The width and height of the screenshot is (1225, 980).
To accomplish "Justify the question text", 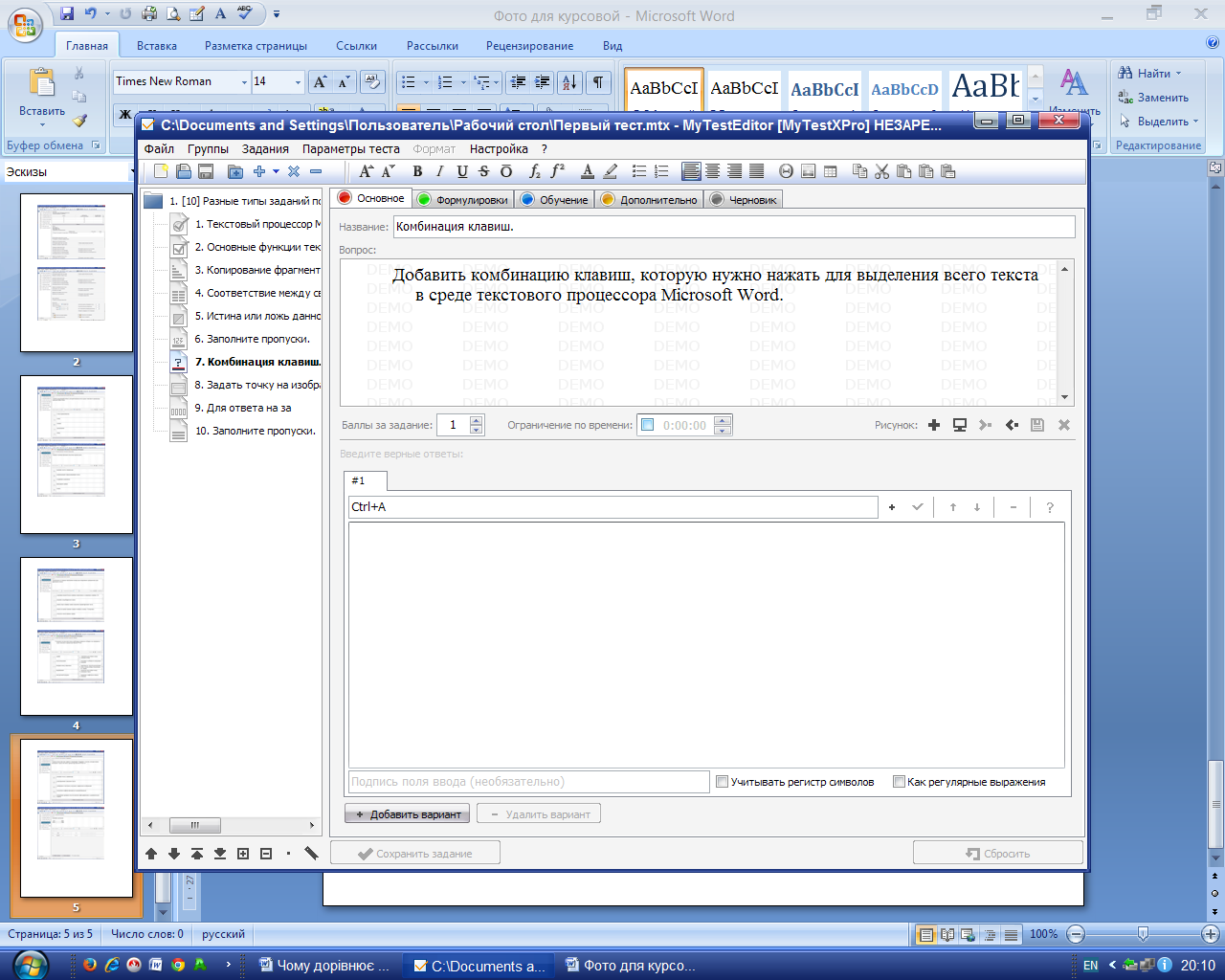I will pos(756,171).
